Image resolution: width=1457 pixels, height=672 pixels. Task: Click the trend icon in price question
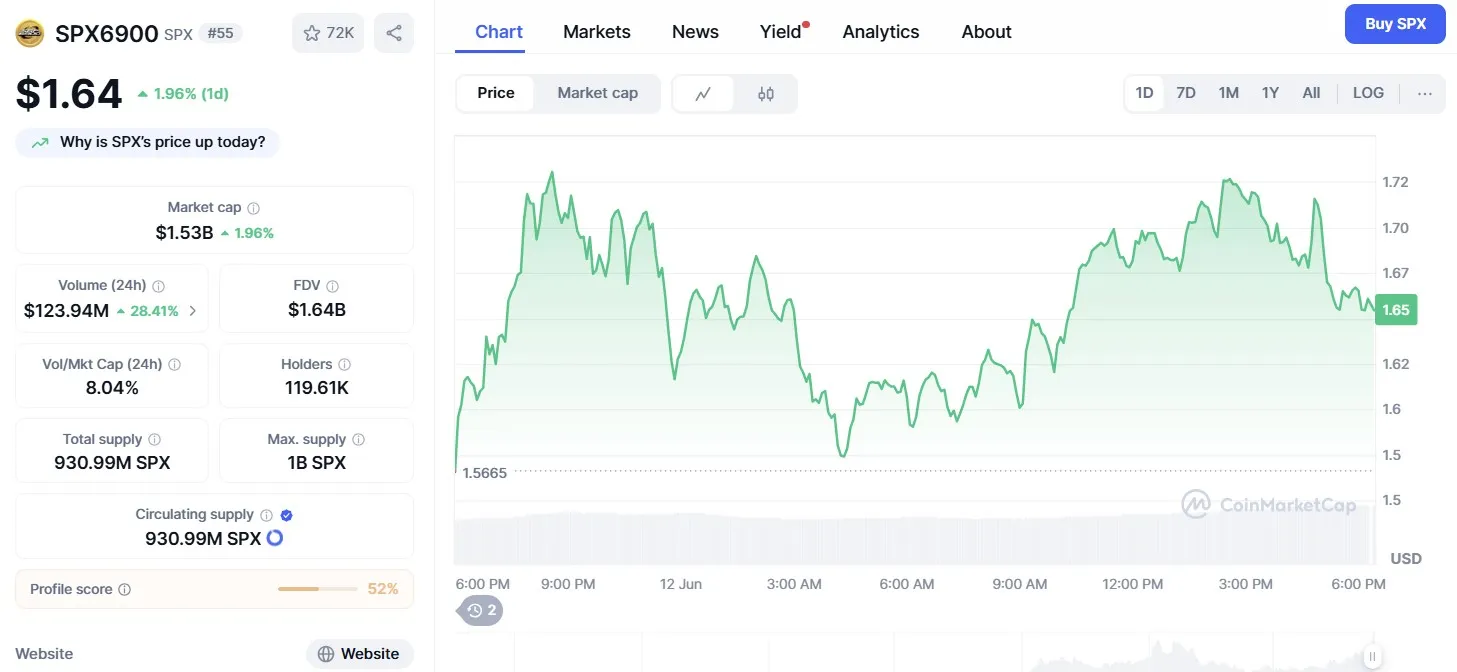(x=40, y=143)
